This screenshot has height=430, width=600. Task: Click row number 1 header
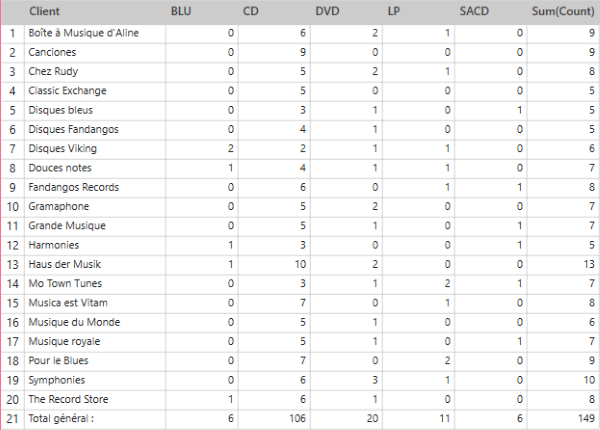[12, 32]
